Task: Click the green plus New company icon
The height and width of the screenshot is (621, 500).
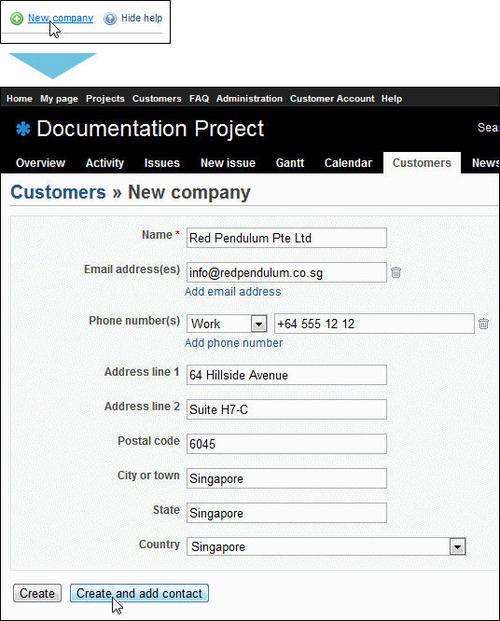Action: pyautogui.click(x=17, y=18)
